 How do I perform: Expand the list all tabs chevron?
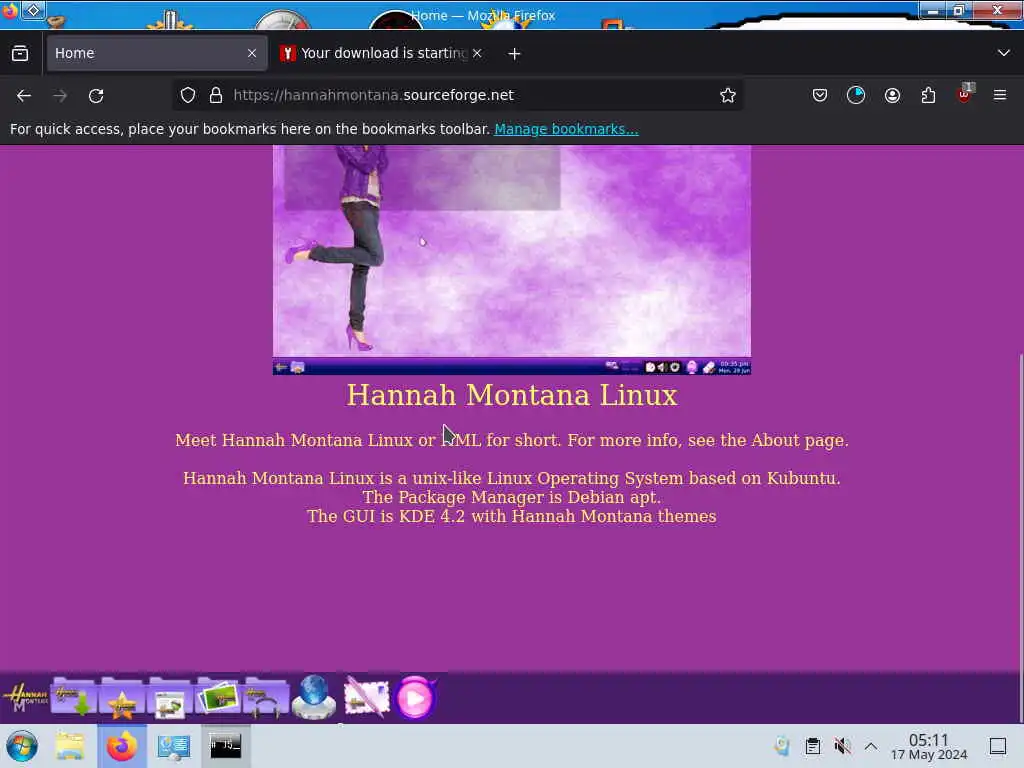(x=1004, y=53)
